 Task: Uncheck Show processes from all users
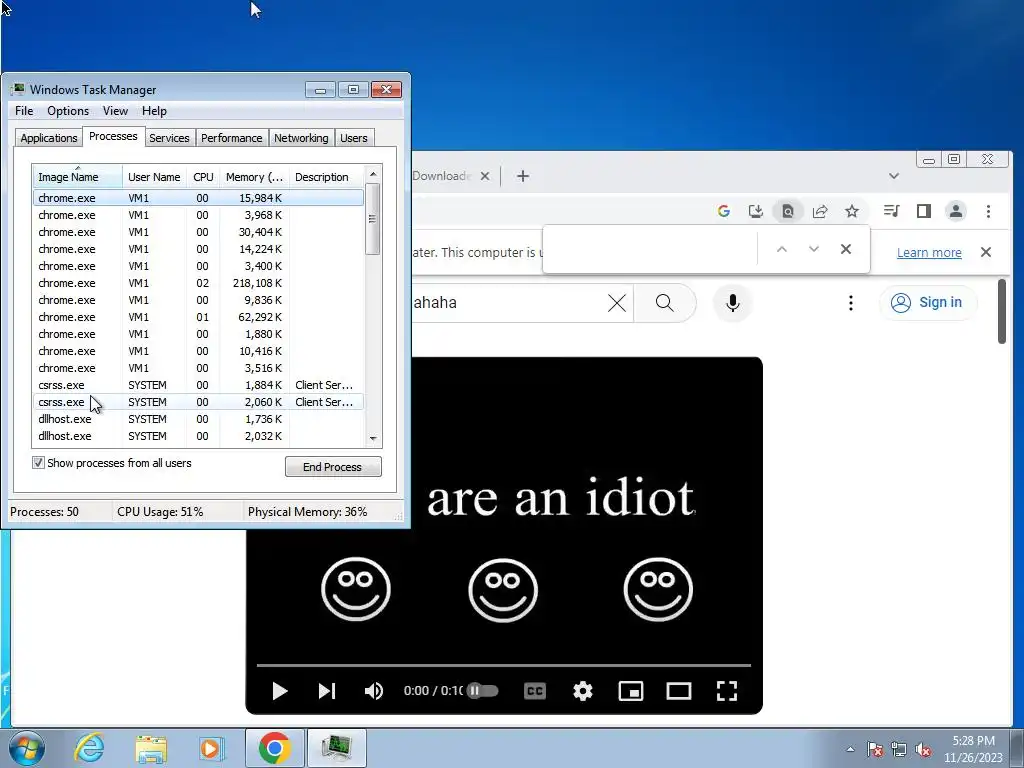(39, 462)
